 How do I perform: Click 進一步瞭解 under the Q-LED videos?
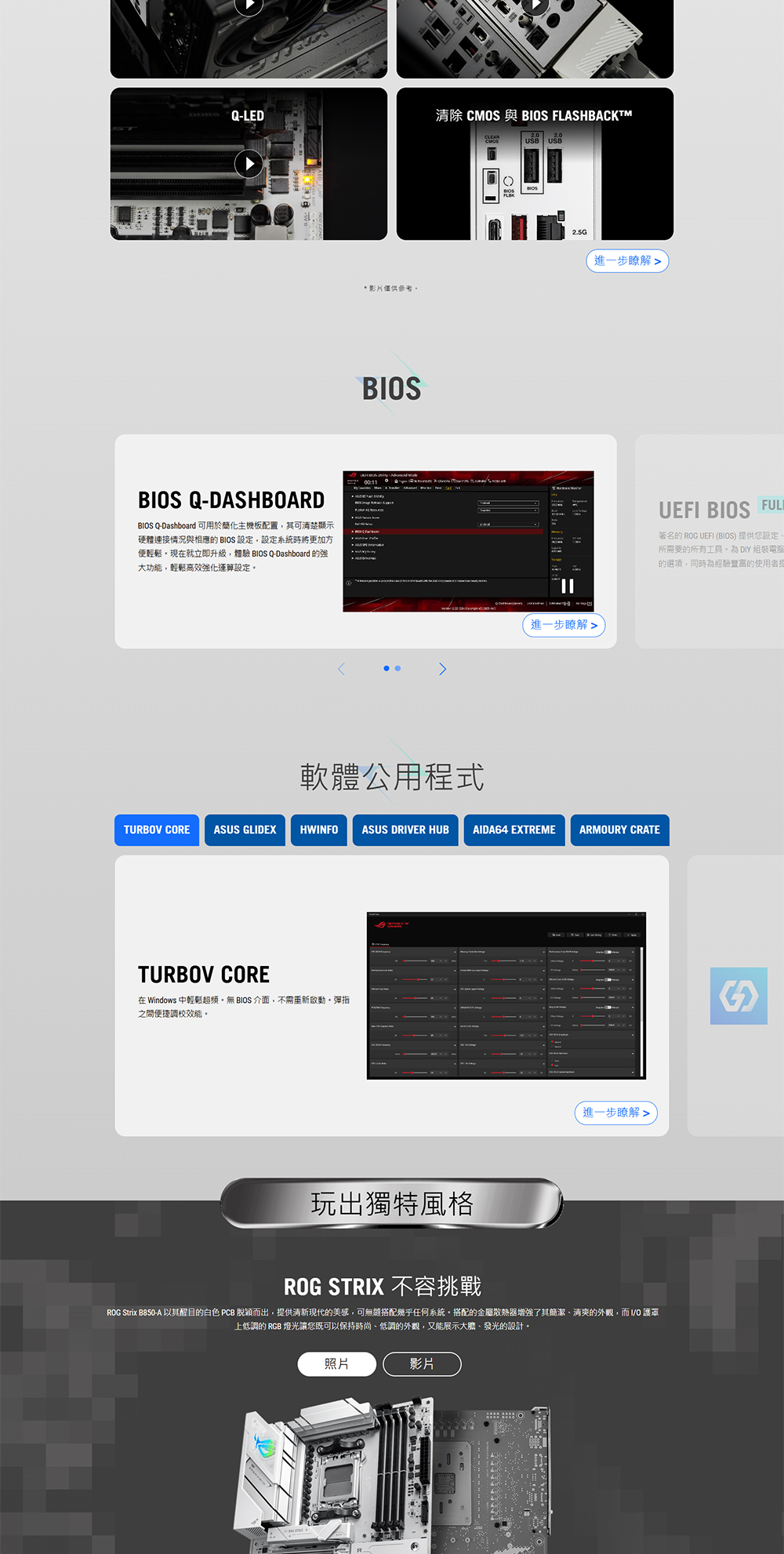point(627,261)
